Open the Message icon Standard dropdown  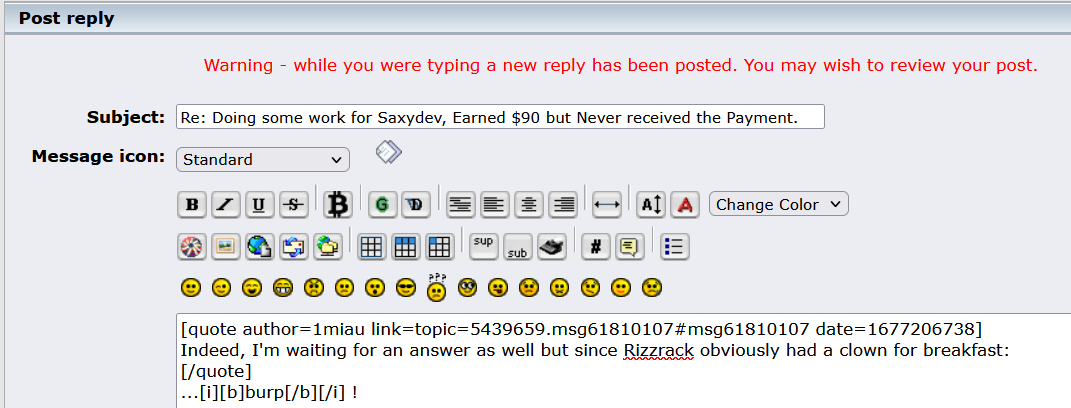pos(263,159)
